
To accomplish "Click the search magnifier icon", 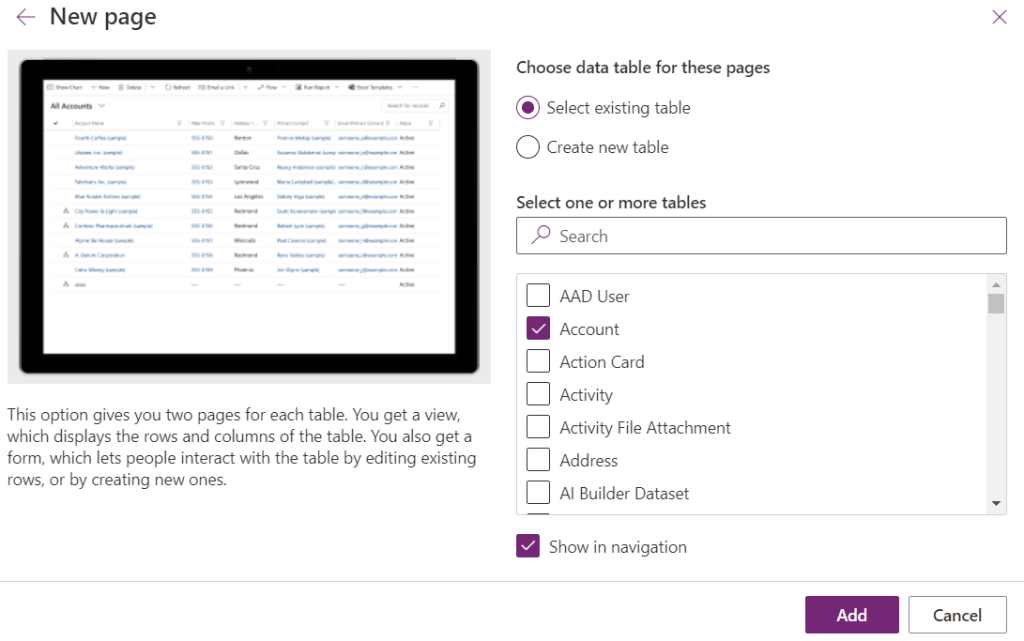I will (541, 235).
